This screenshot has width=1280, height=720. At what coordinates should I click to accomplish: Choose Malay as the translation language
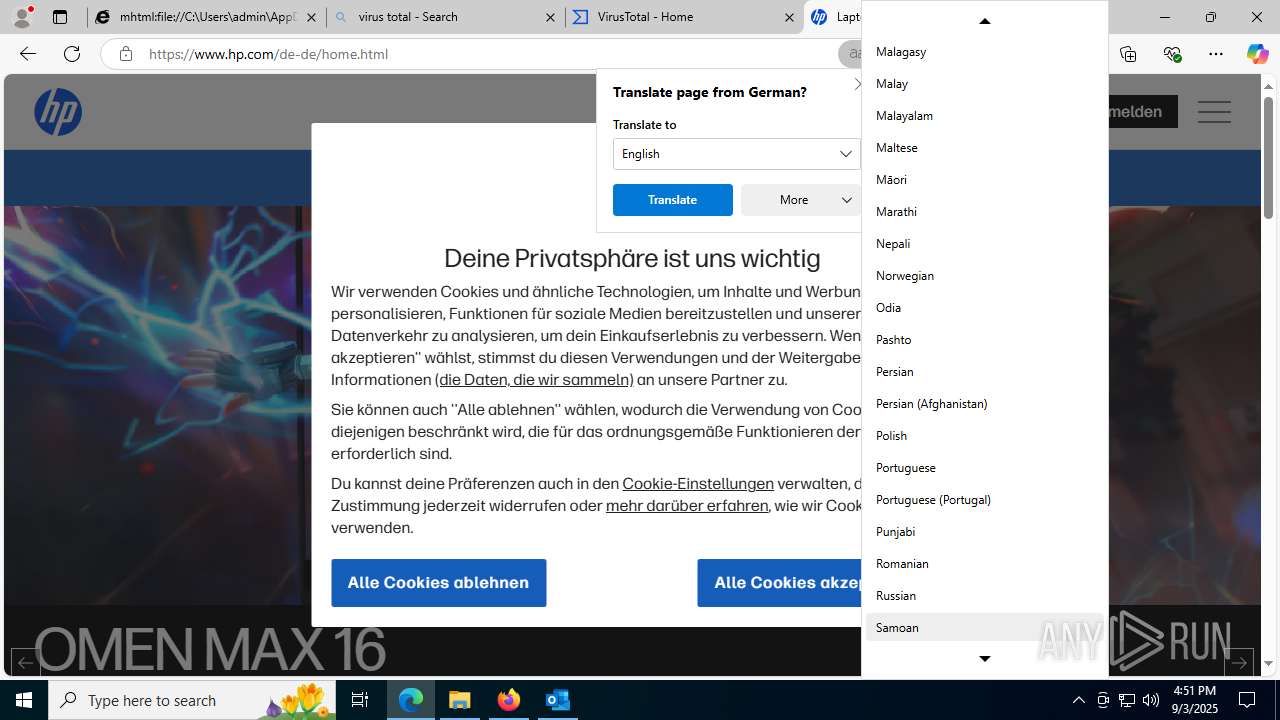(x=984, y=83)
